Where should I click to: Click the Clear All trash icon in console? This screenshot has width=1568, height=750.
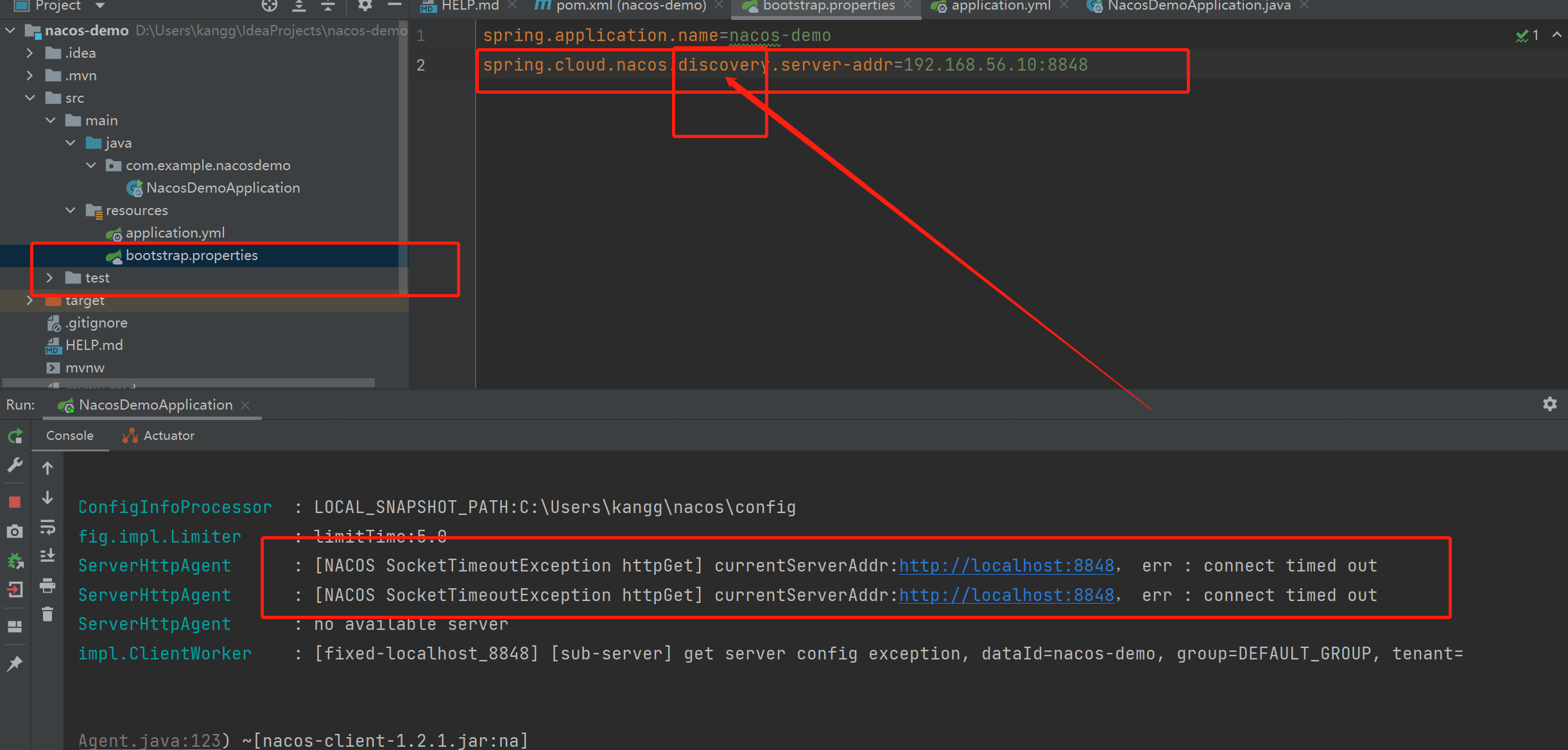click(x=47, y=615)
